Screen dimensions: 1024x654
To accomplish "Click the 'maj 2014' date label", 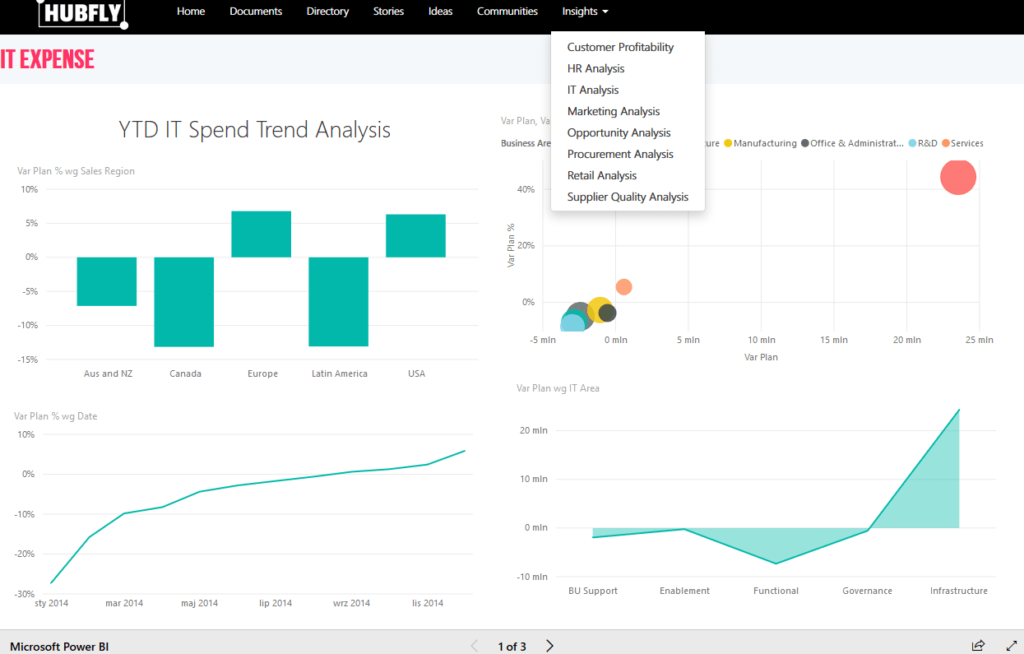I will click(x=199, y=603).
